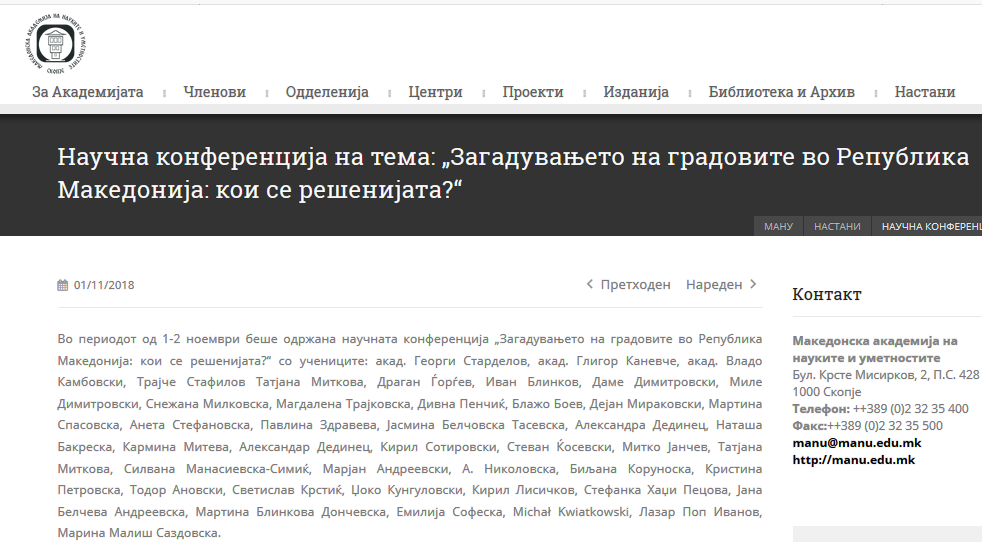Screen dimensions: 982x542
Task: Expand the Одделенија menu
Action: [327, 92]
